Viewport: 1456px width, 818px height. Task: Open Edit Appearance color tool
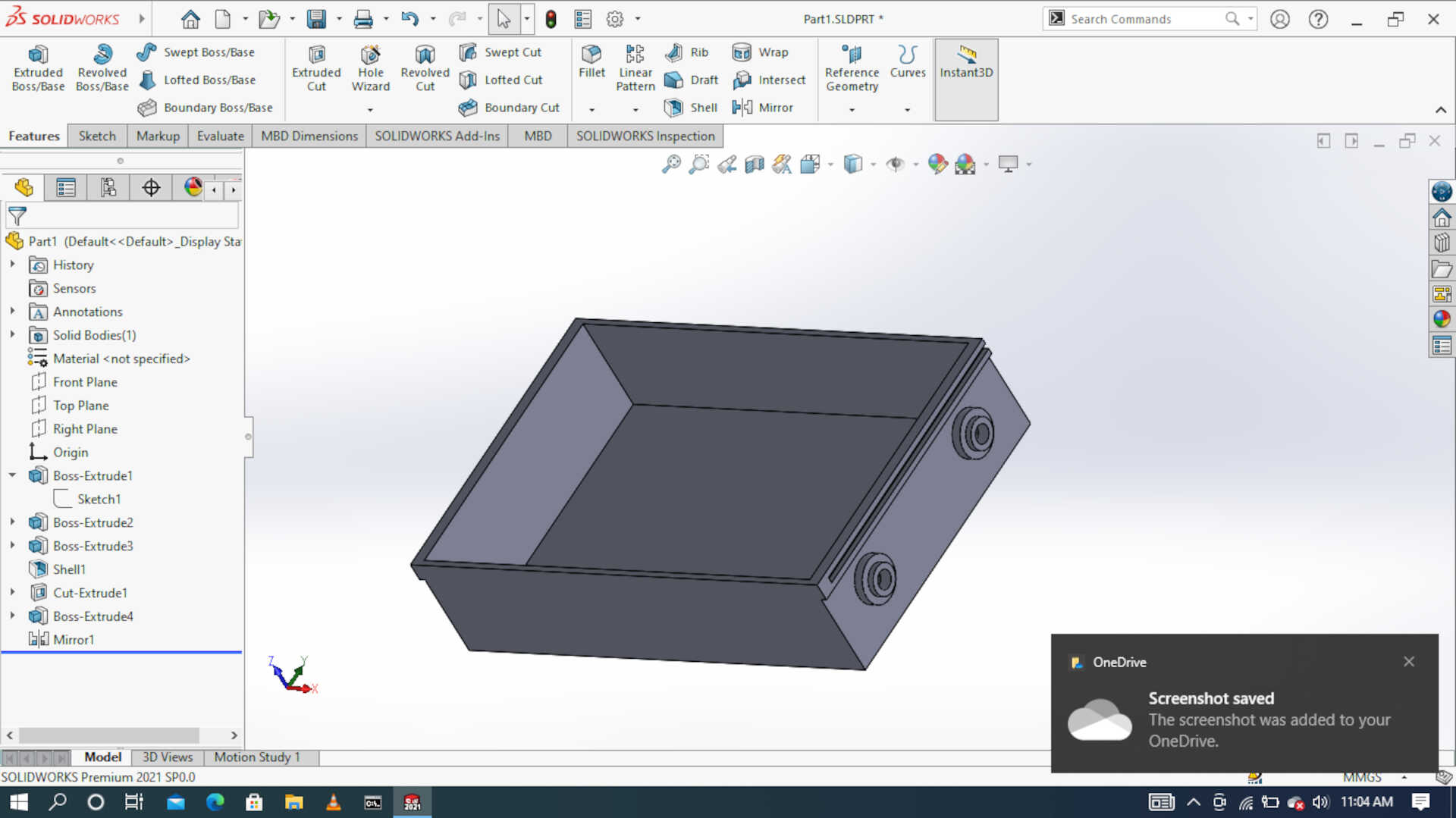(x=938, y=164)
